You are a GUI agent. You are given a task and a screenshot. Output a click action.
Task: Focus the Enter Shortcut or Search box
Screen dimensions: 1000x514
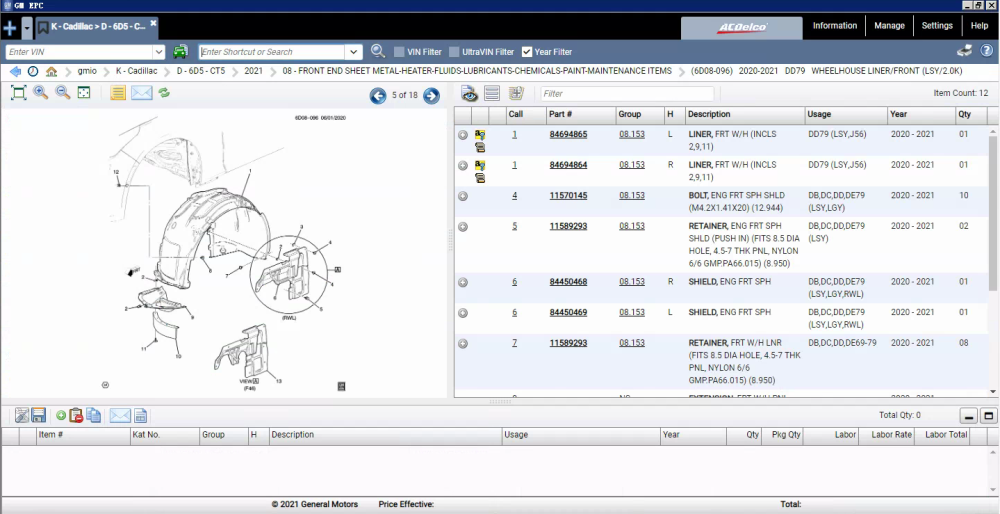(x=272, y=52)
